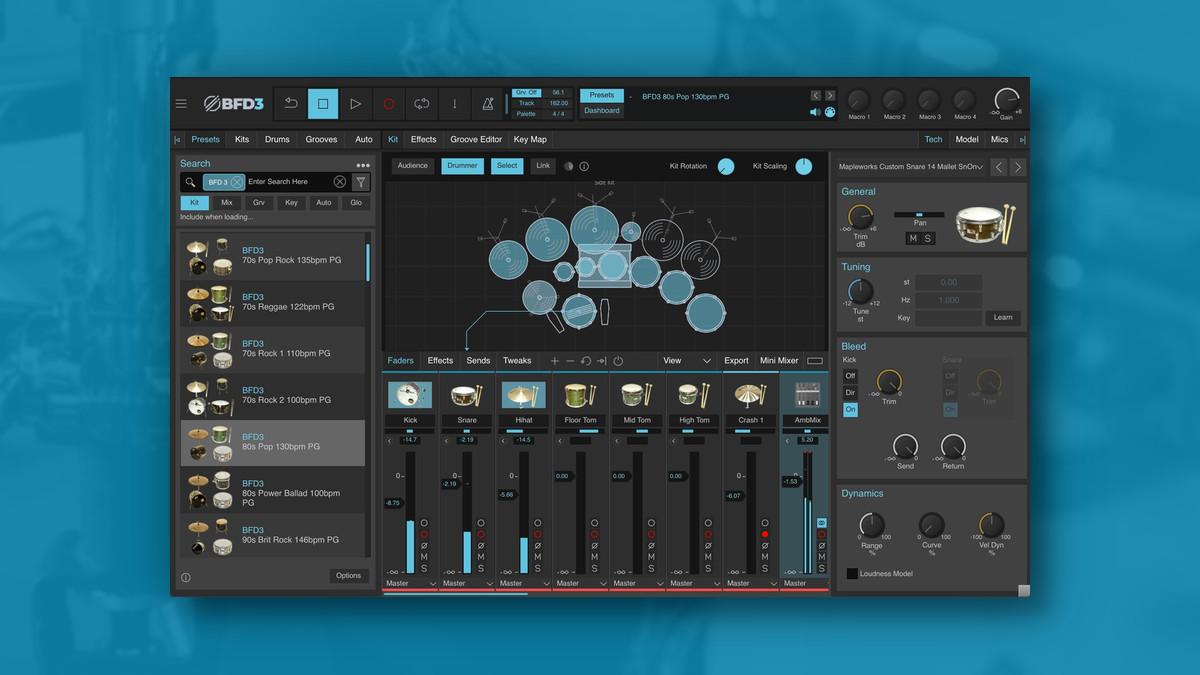Select previous drum in Tech panel

coord(998,167)
